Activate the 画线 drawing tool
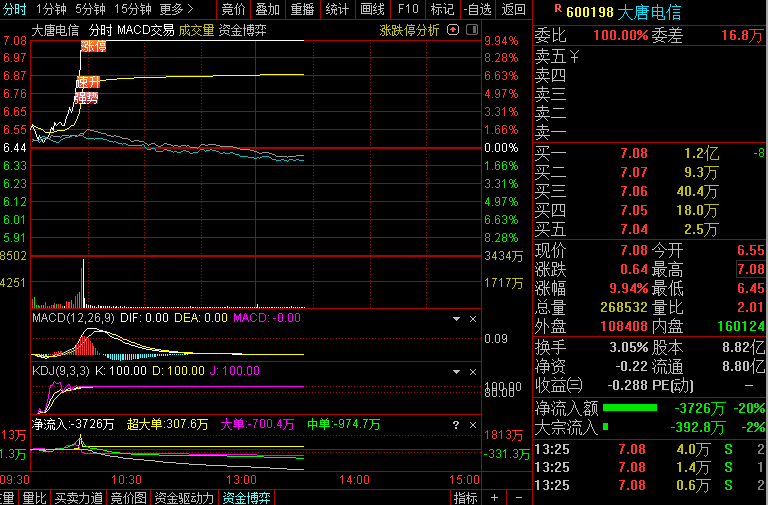The image size is (768, 505). 372,9
